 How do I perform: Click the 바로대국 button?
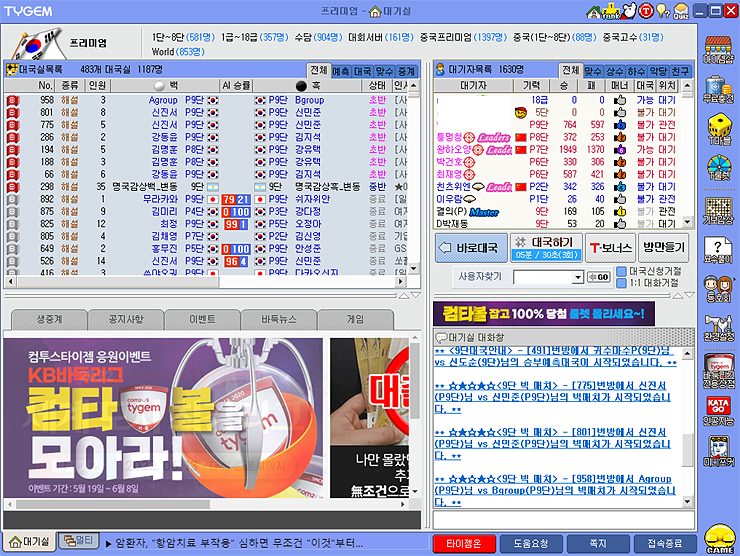tap(471, 248)
